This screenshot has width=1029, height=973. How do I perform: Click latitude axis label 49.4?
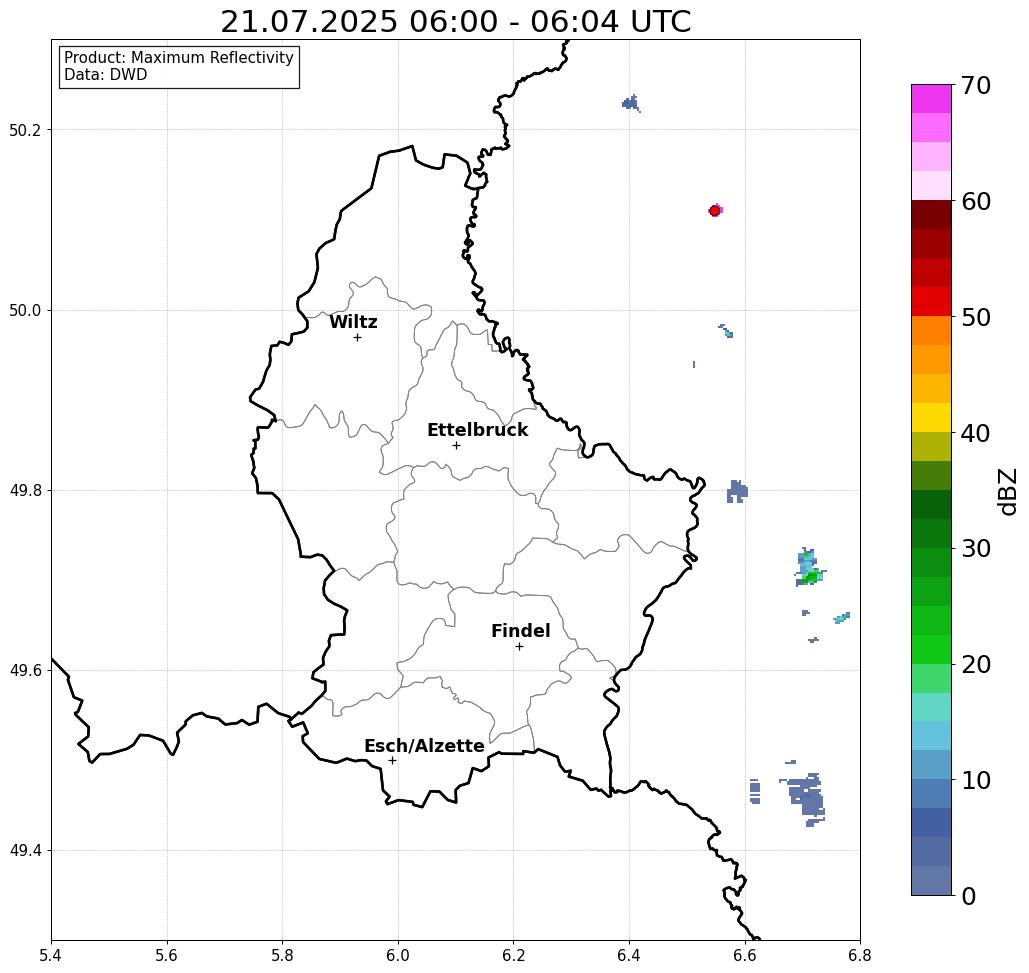click(x=25, y=851)
